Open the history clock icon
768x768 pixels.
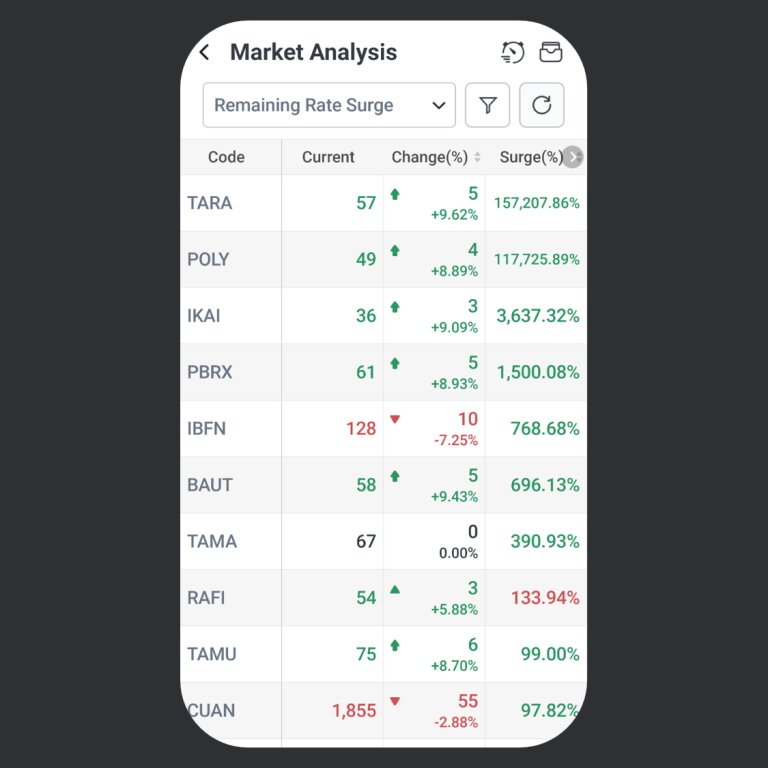513,53
